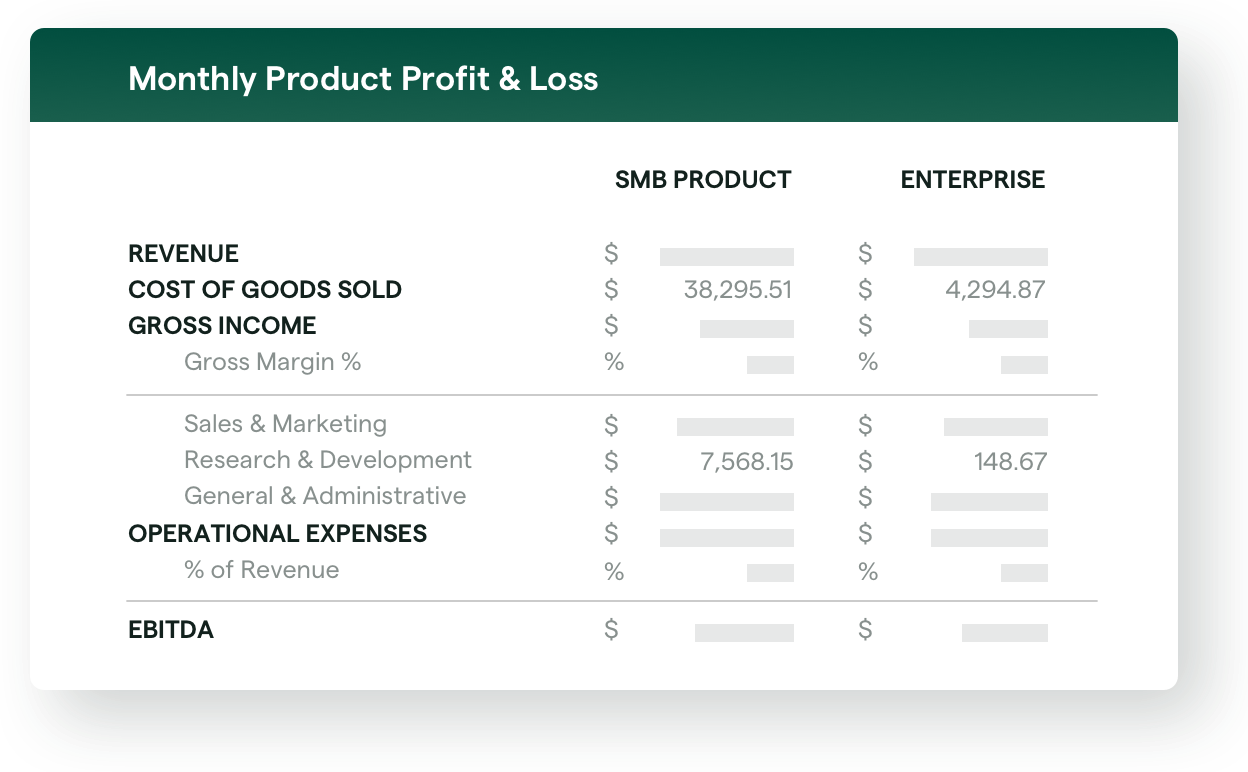This screenshot has width=1248, height=772.
Task: Click the Monthly Product Profit & Loss title
Action: click(363, 79)
